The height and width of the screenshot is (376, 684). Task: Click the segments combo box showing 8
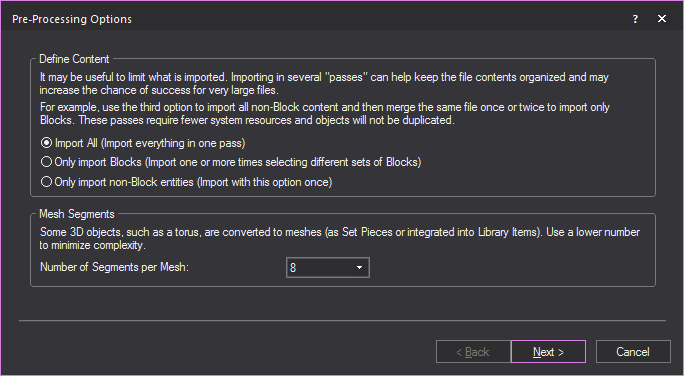coord(328,267)
